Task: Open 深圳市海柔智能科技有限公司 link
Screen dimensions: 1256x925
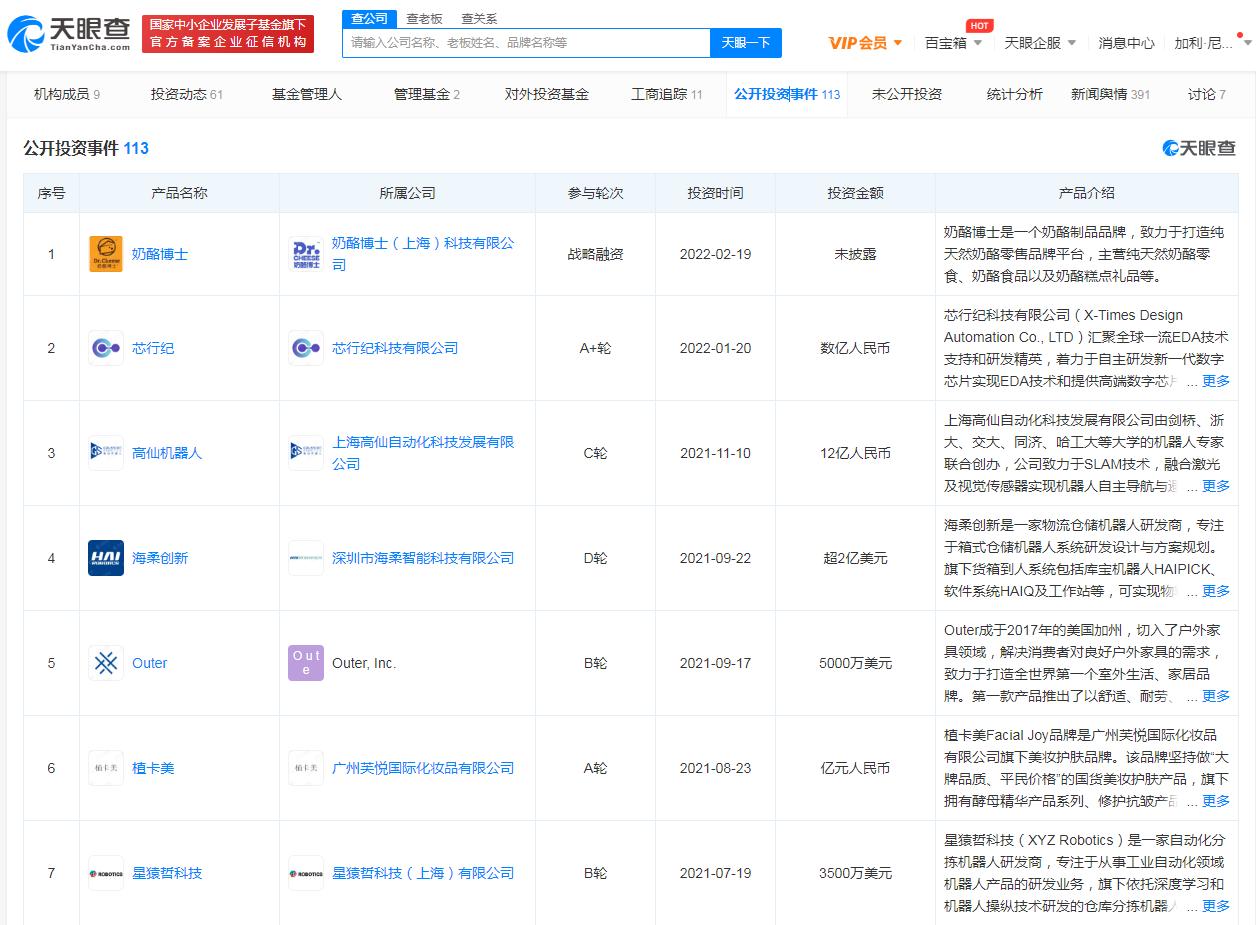Action: pyautogui.click(x=423, y=558)
